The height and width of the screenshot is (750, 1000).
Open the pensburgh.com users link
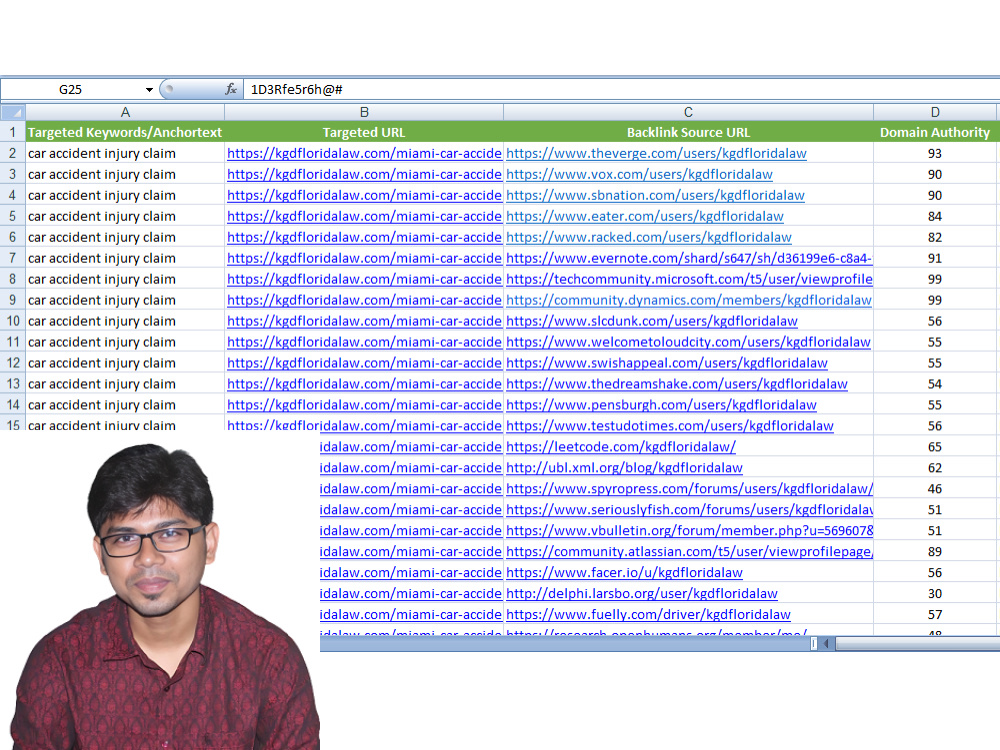pyautogui.click(x=661, y=405)
